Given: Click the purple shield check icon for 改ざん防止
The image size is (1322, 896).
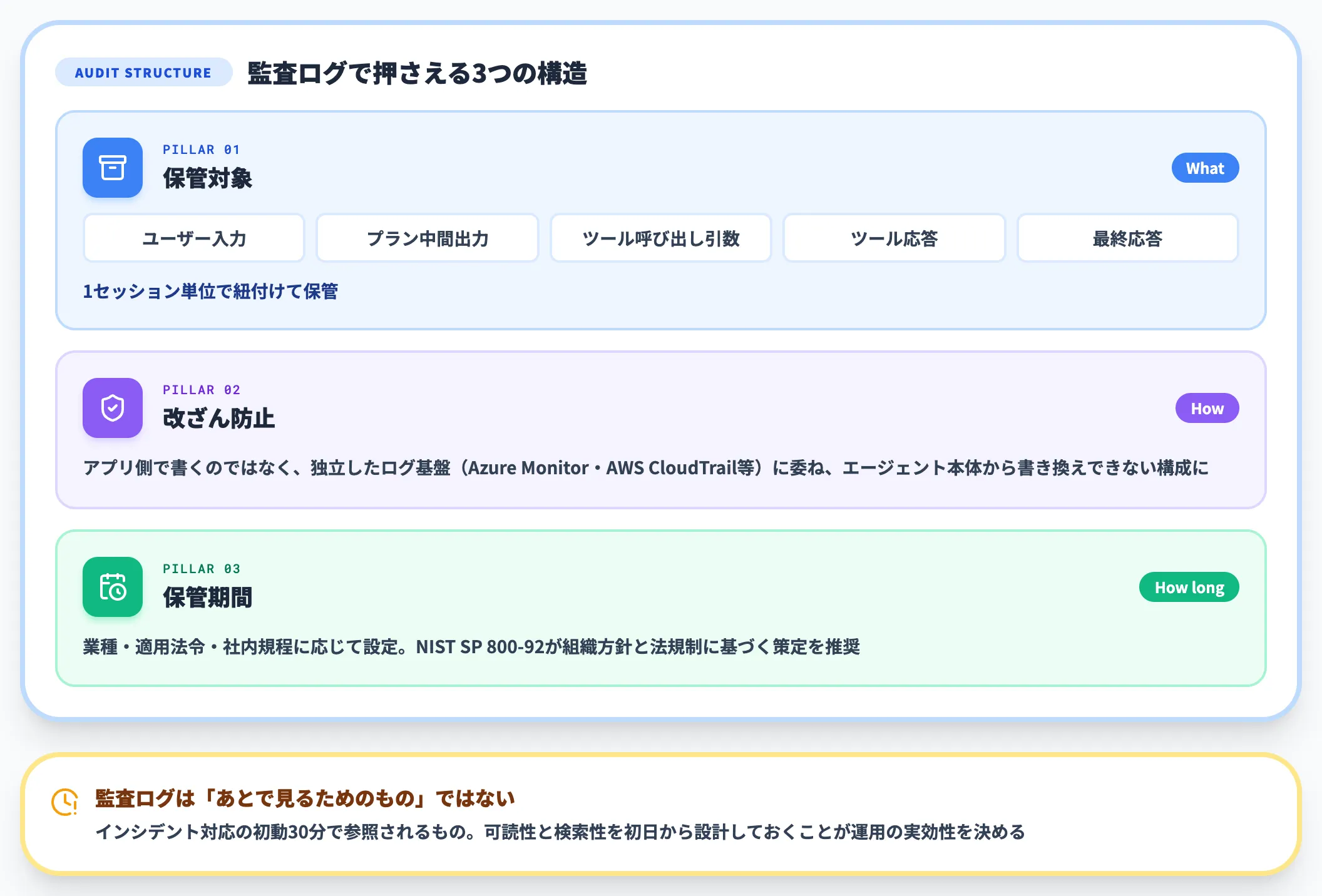Looking at the screenshot, I should click(113, 408).
